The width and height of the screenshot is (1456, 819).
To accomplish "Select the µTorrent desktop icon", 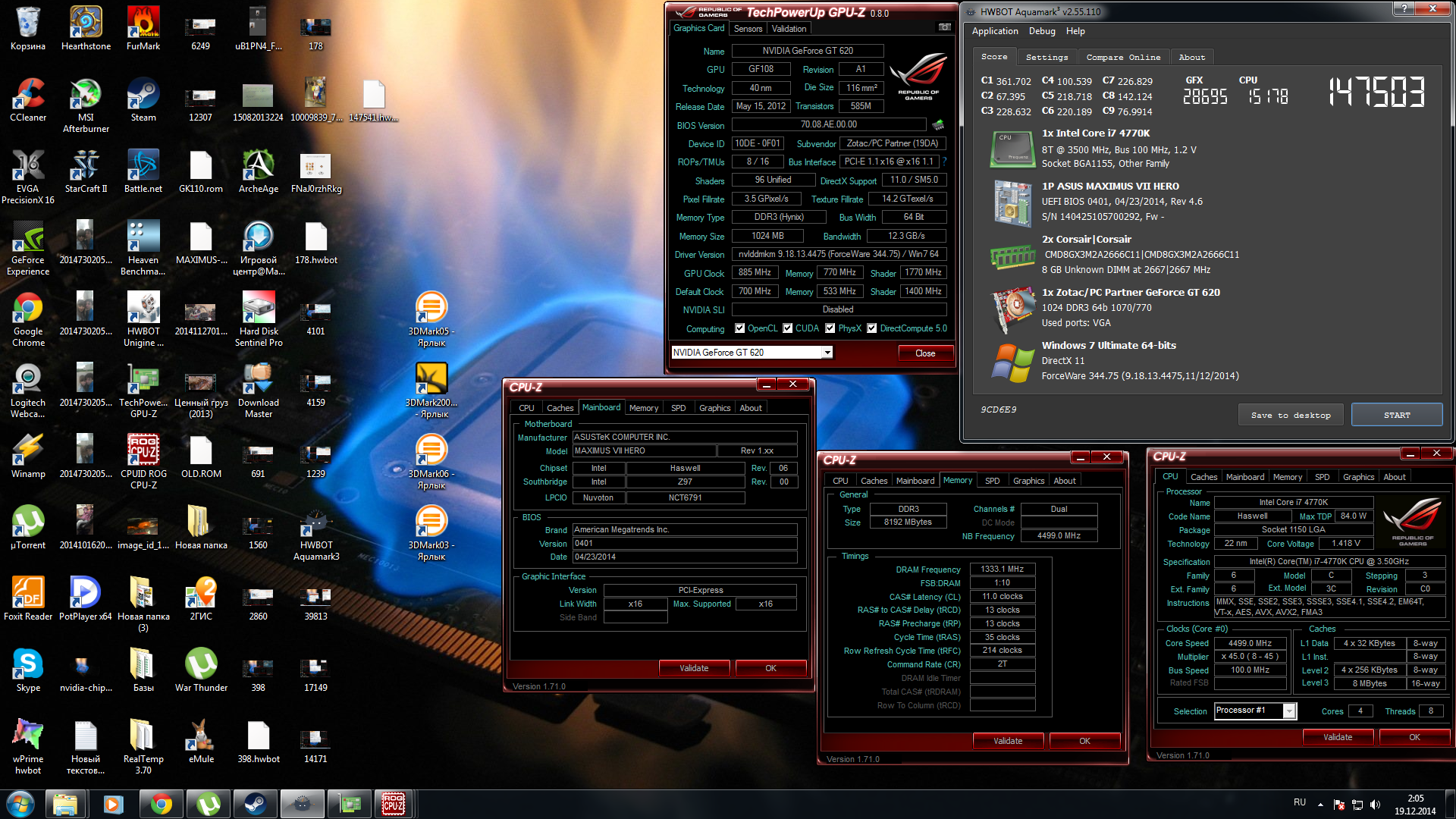I will tap(28, 528).
